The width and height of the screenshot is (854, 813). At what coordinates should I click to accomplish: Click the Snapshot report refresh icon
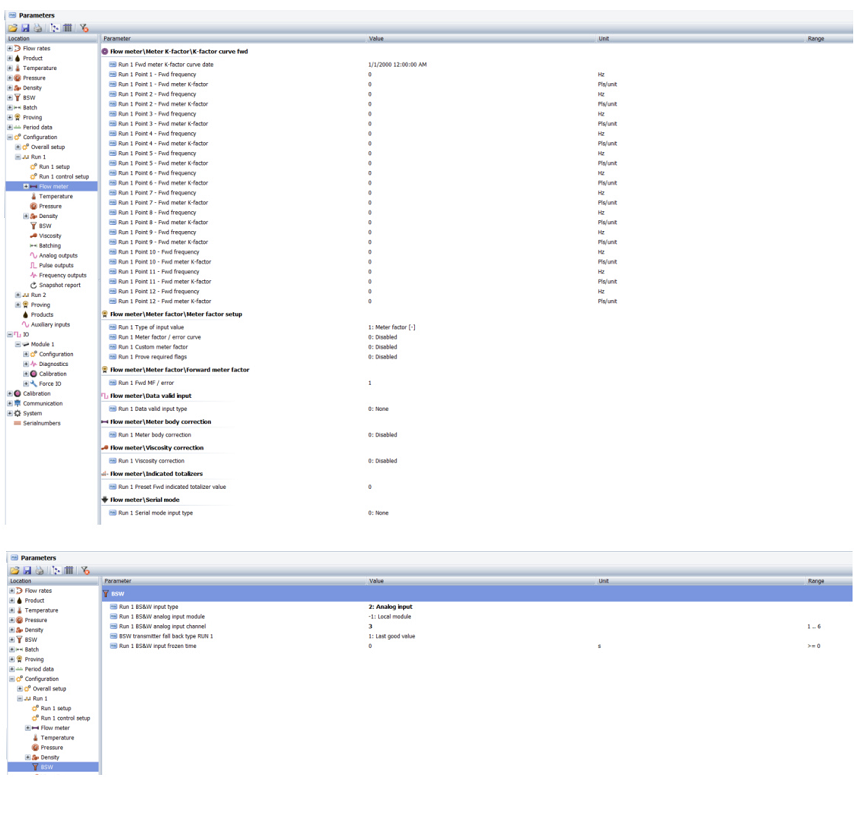[33, 285]
